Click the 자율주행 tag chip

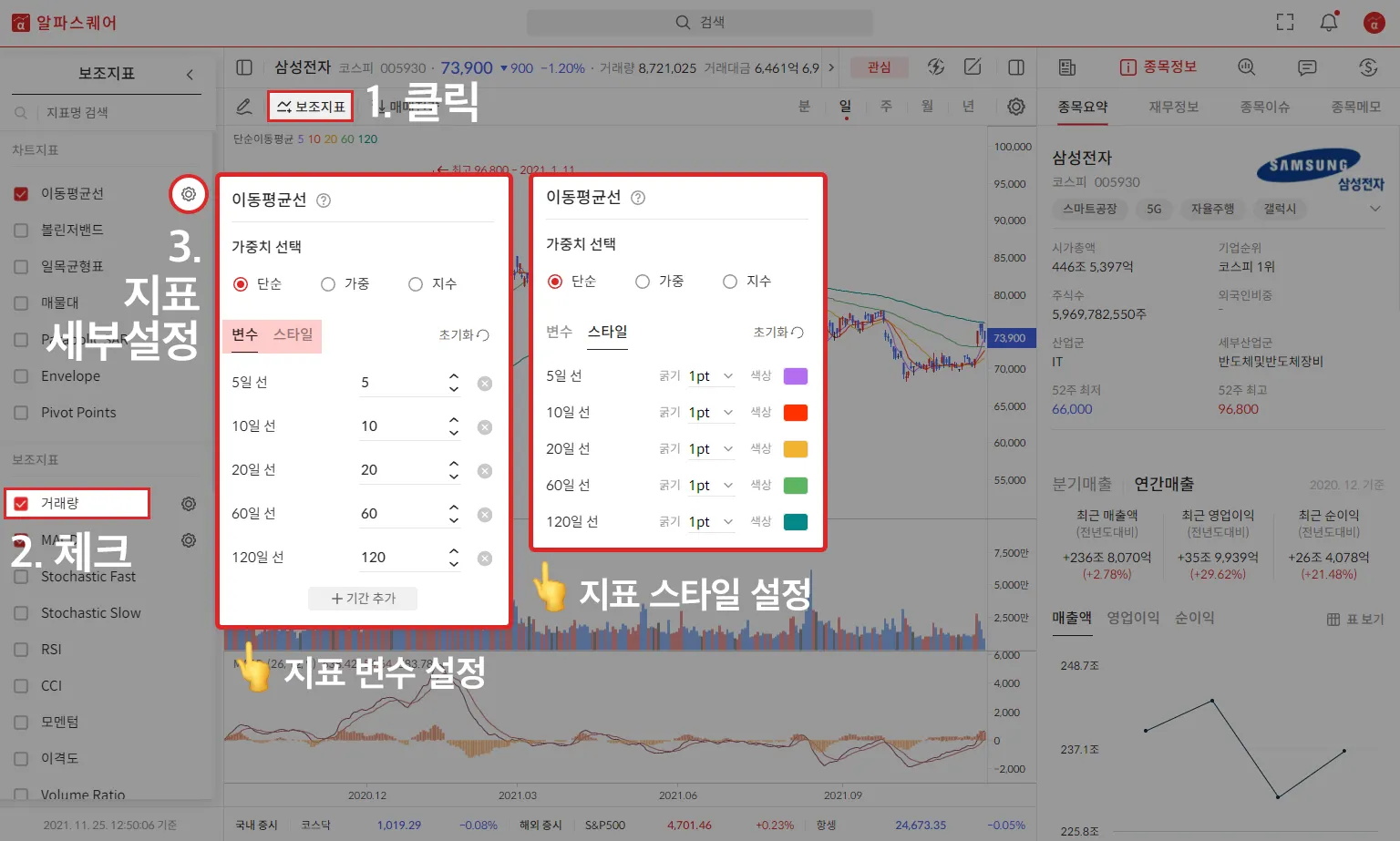1212,209
